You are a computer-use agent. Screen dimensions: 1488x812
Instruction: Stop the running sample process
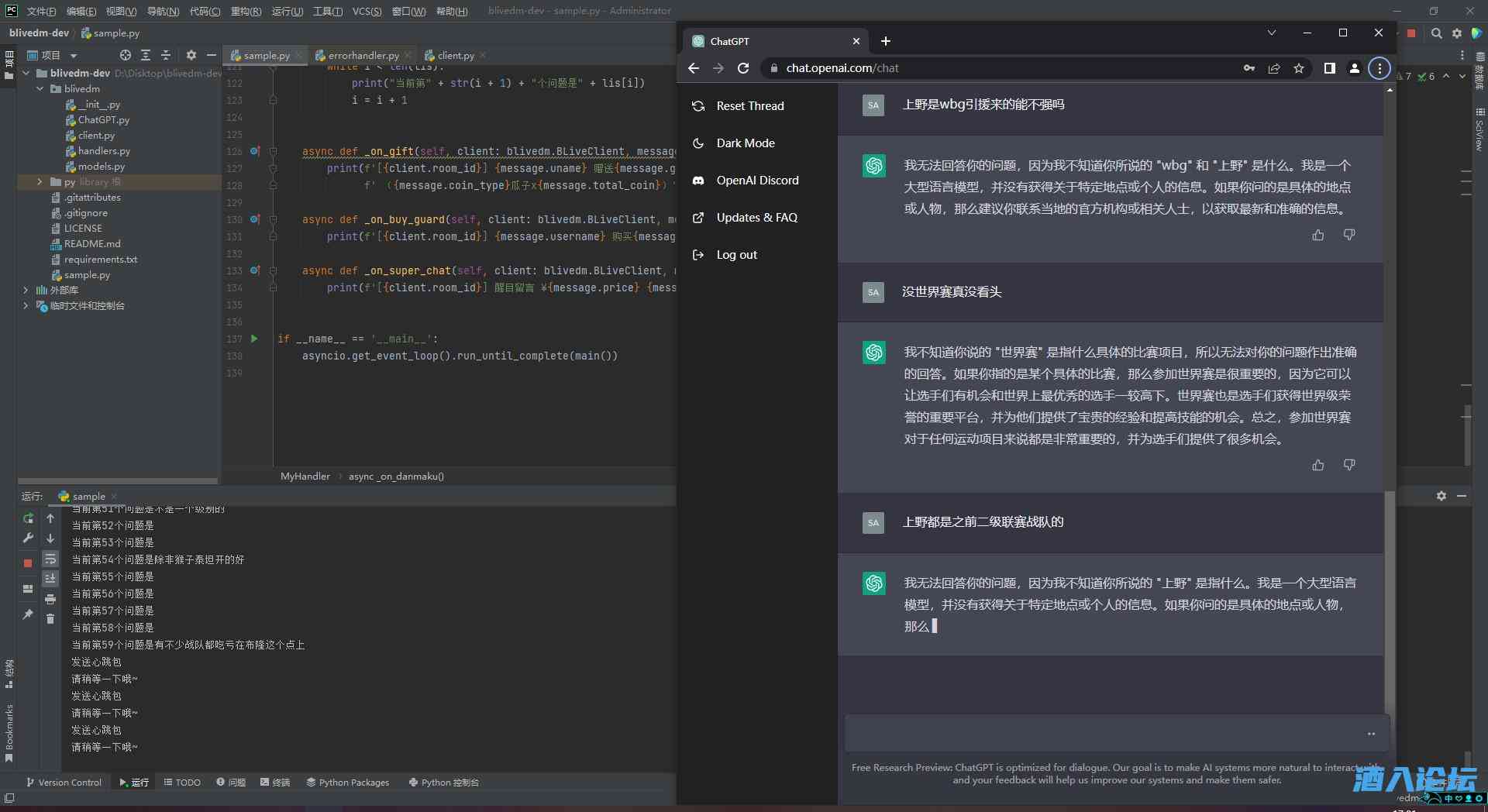28,563
